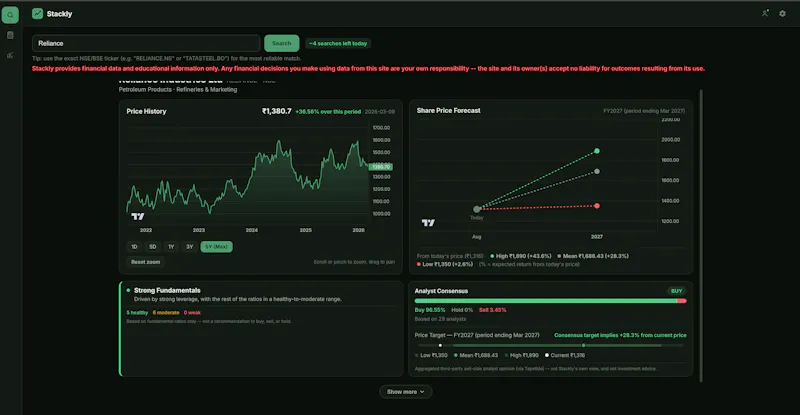The width and height of the screenshot is (800, 415).
Task: Click the 5 healthy label
Action: coord(137,312)
